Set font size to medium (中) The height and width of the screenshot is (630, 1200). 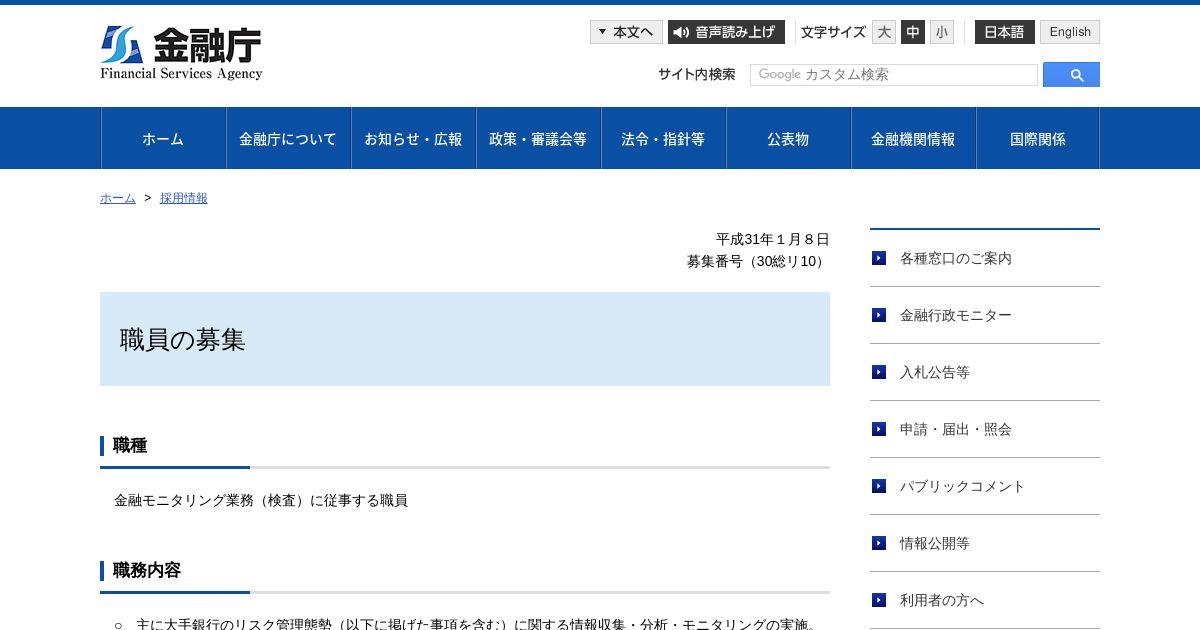[x=913, y=32]
